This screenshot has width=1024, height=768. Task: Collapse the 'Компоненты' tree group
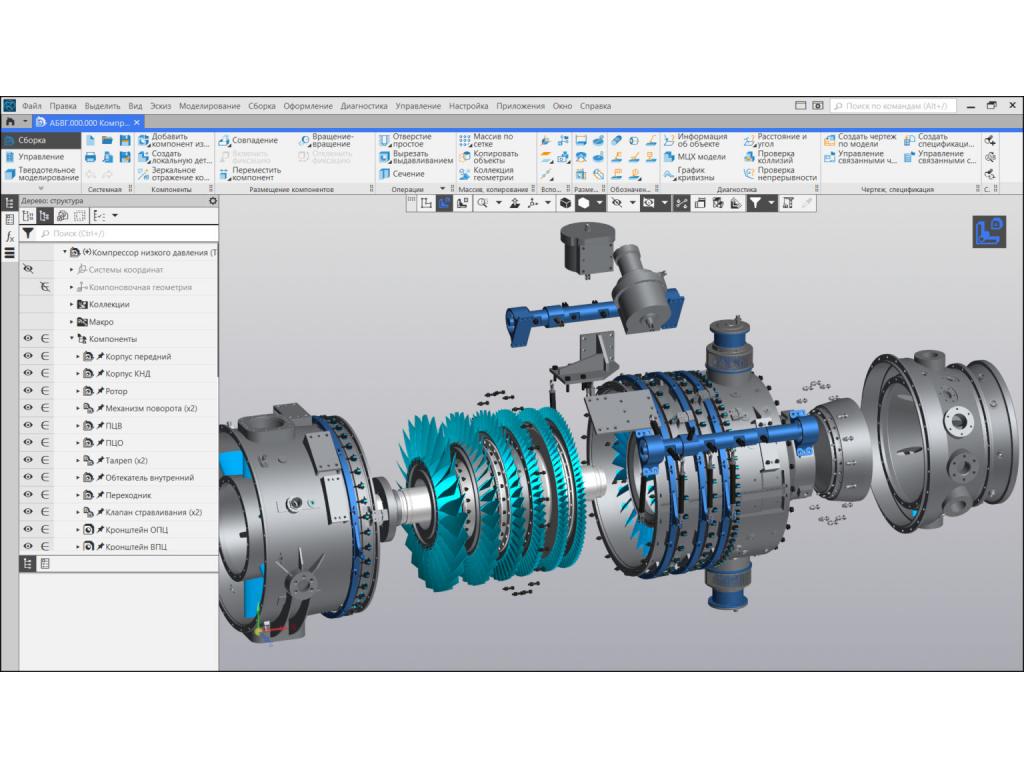click(72, 339)
